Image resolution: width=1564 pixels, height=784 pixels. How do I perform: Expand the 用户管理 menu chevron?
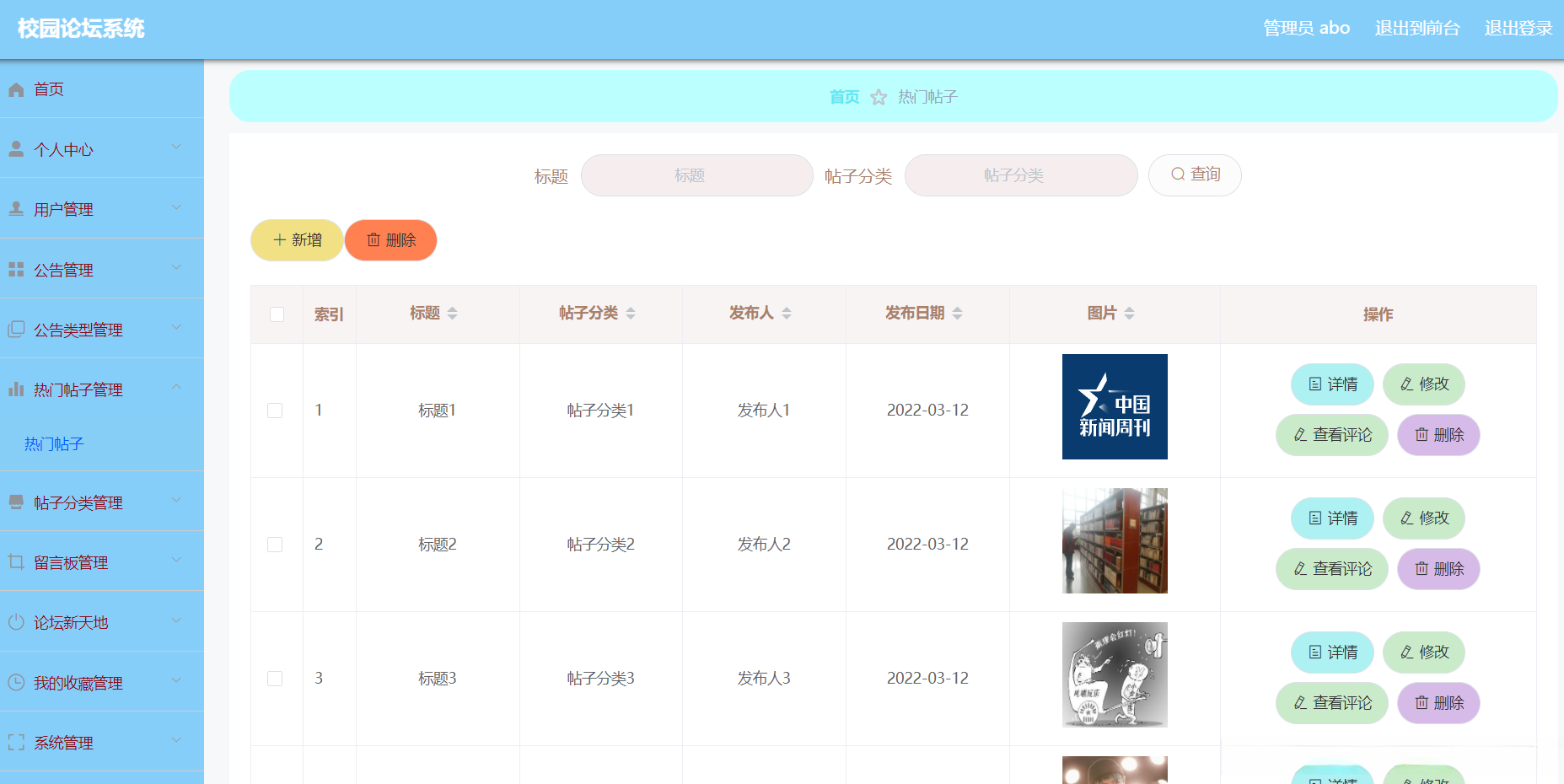(176, 207)
